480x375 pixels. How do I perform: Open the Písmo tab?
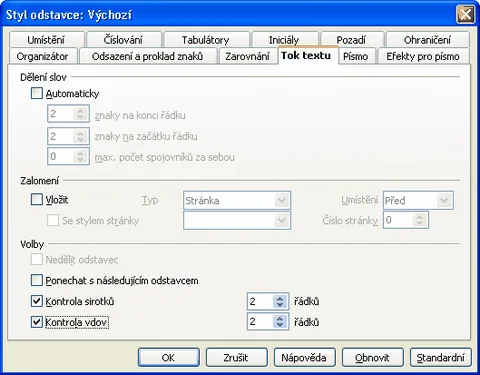(356, 56)
